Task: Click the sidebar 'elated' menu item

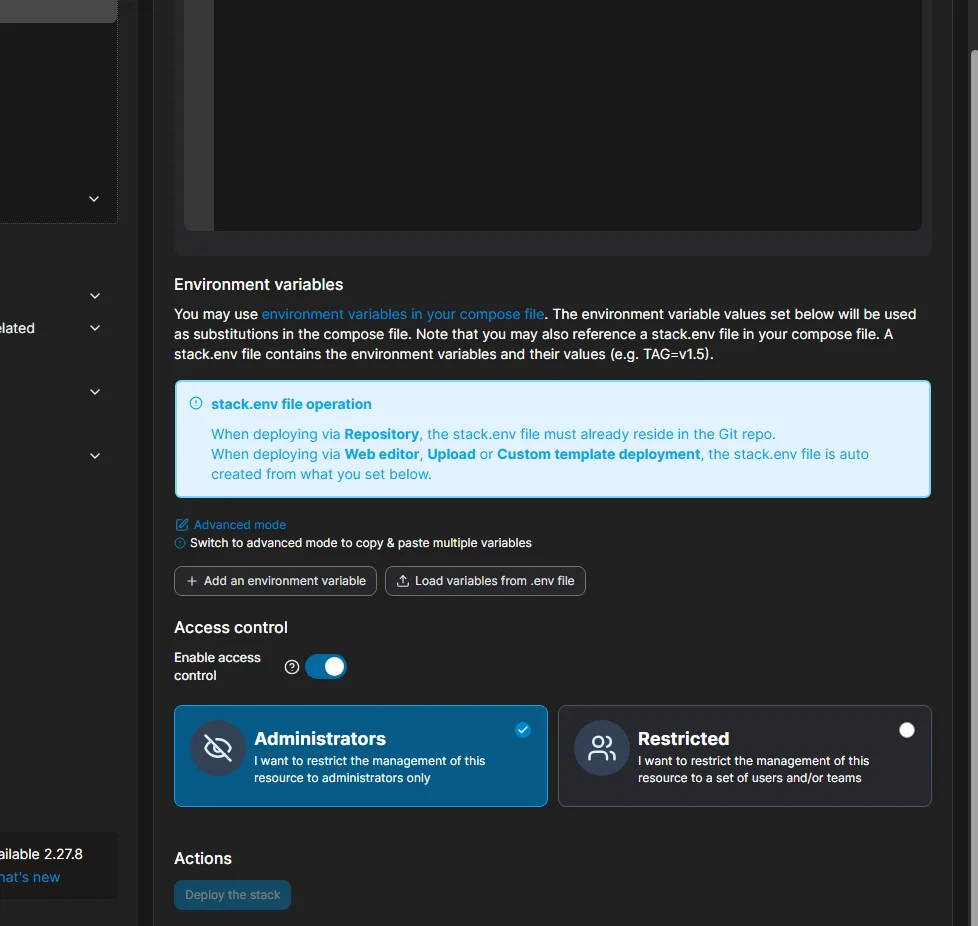Action: pyautogui.click(x=17, y=328)
